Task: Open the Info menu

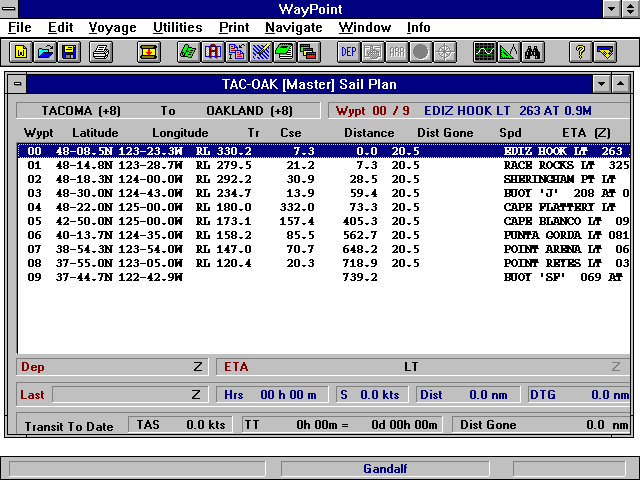Action: (418, 27)
